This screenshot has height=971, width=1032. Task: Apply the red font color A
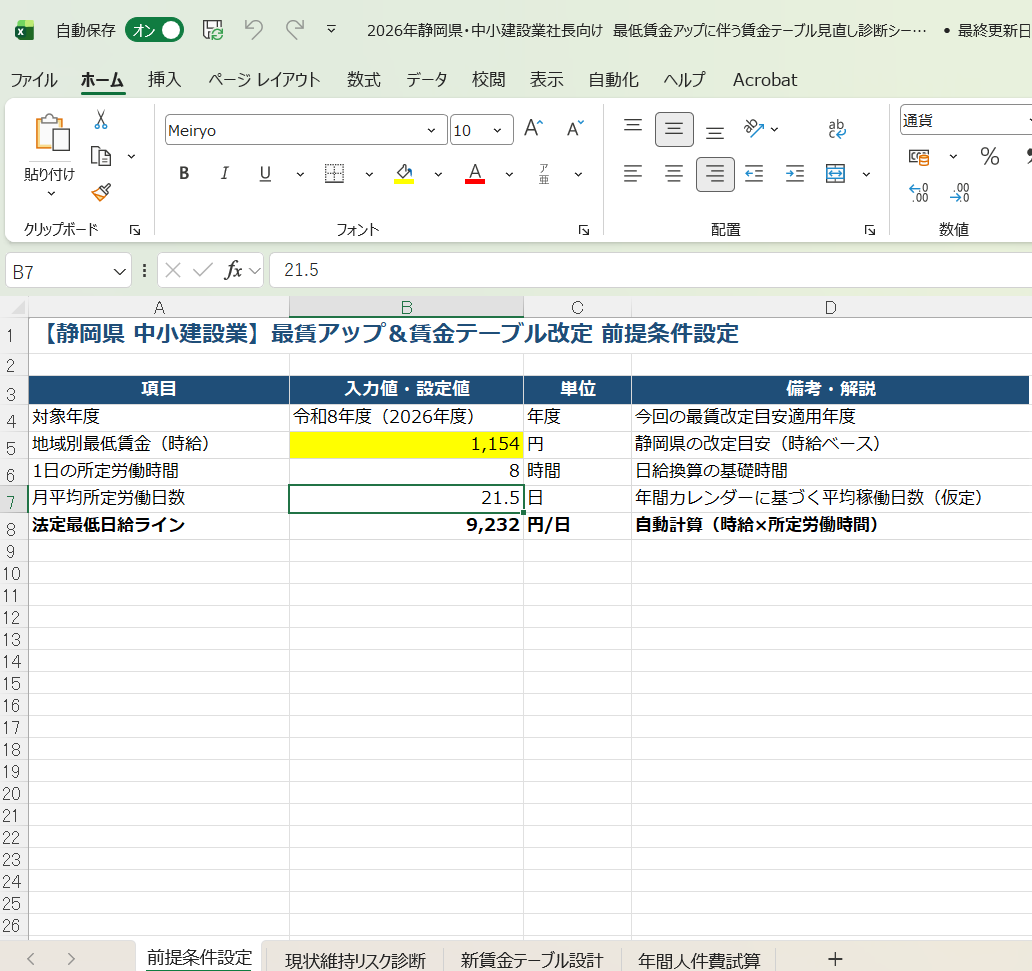[475, 174]
